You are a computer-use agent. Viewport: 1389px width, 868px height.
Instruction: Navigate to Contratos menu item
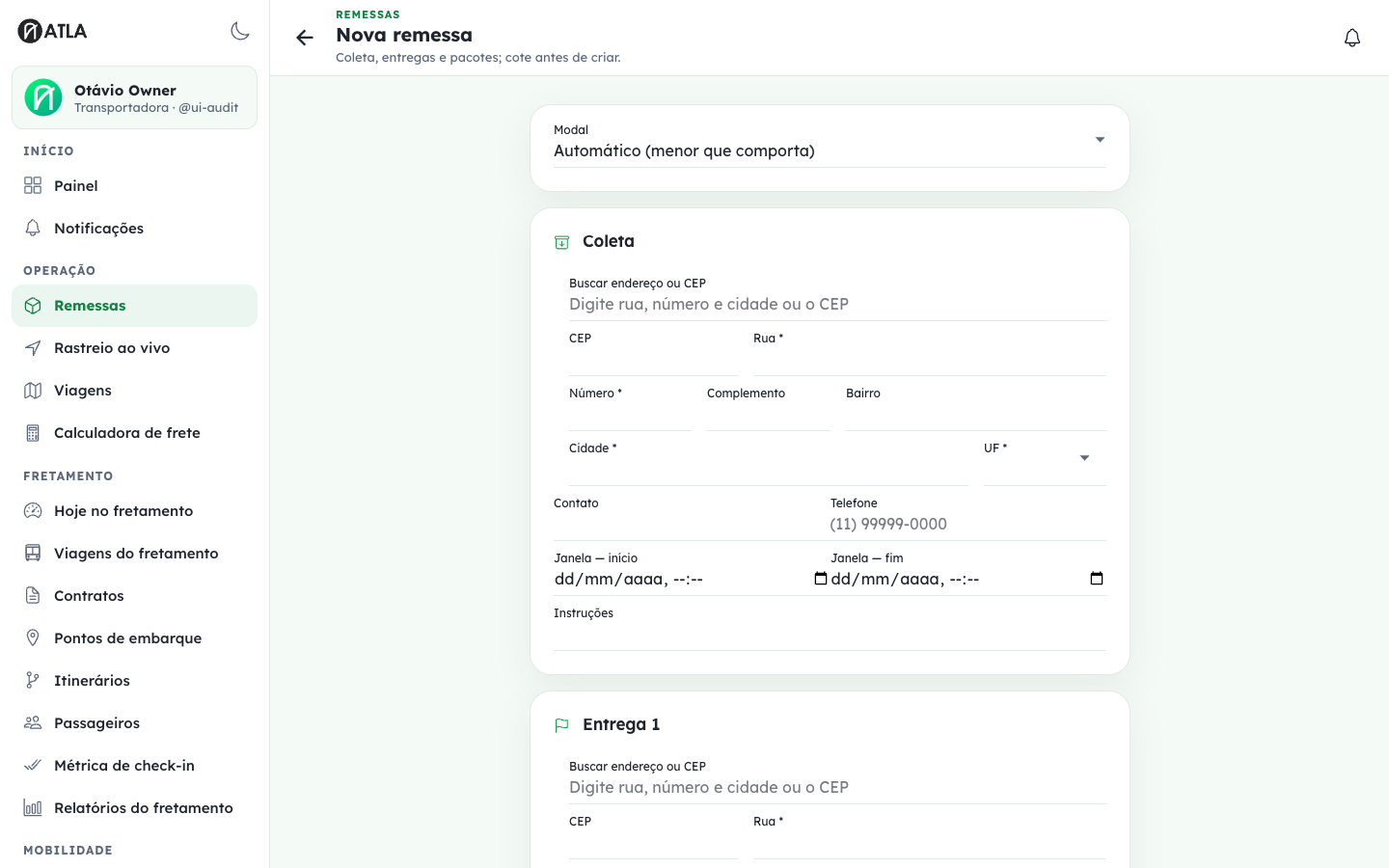click(x=134, y=596)
